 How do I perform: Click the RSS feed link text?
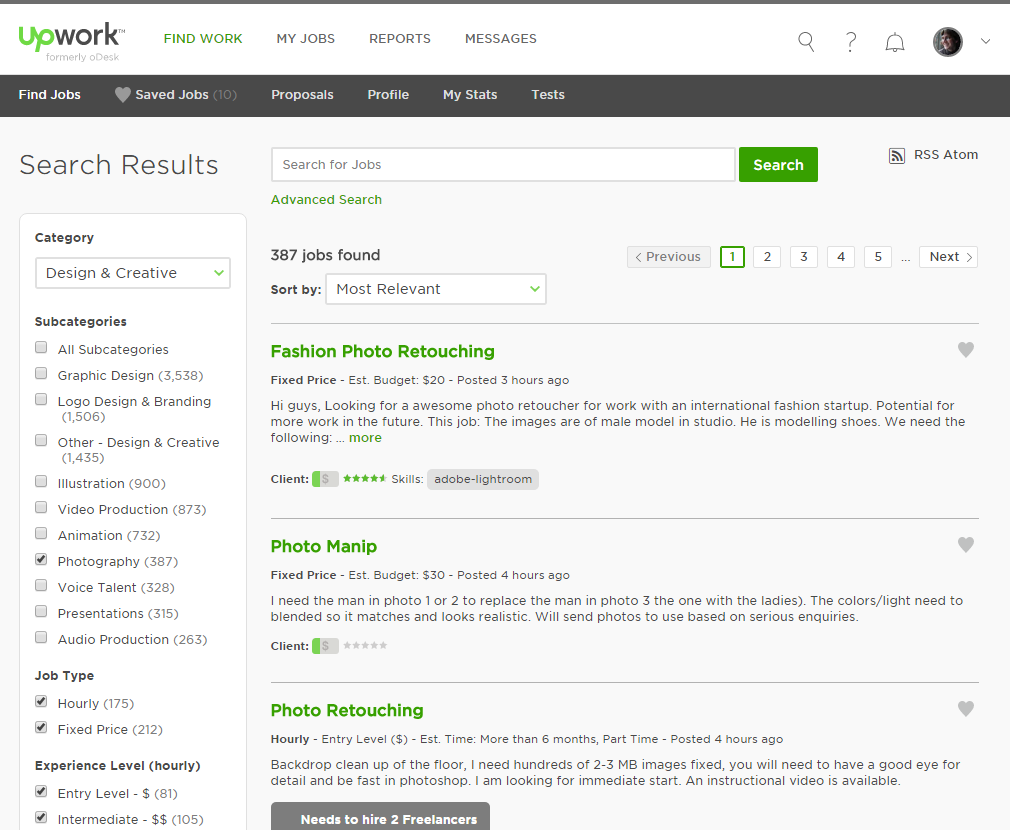click(x=927, y=155)
